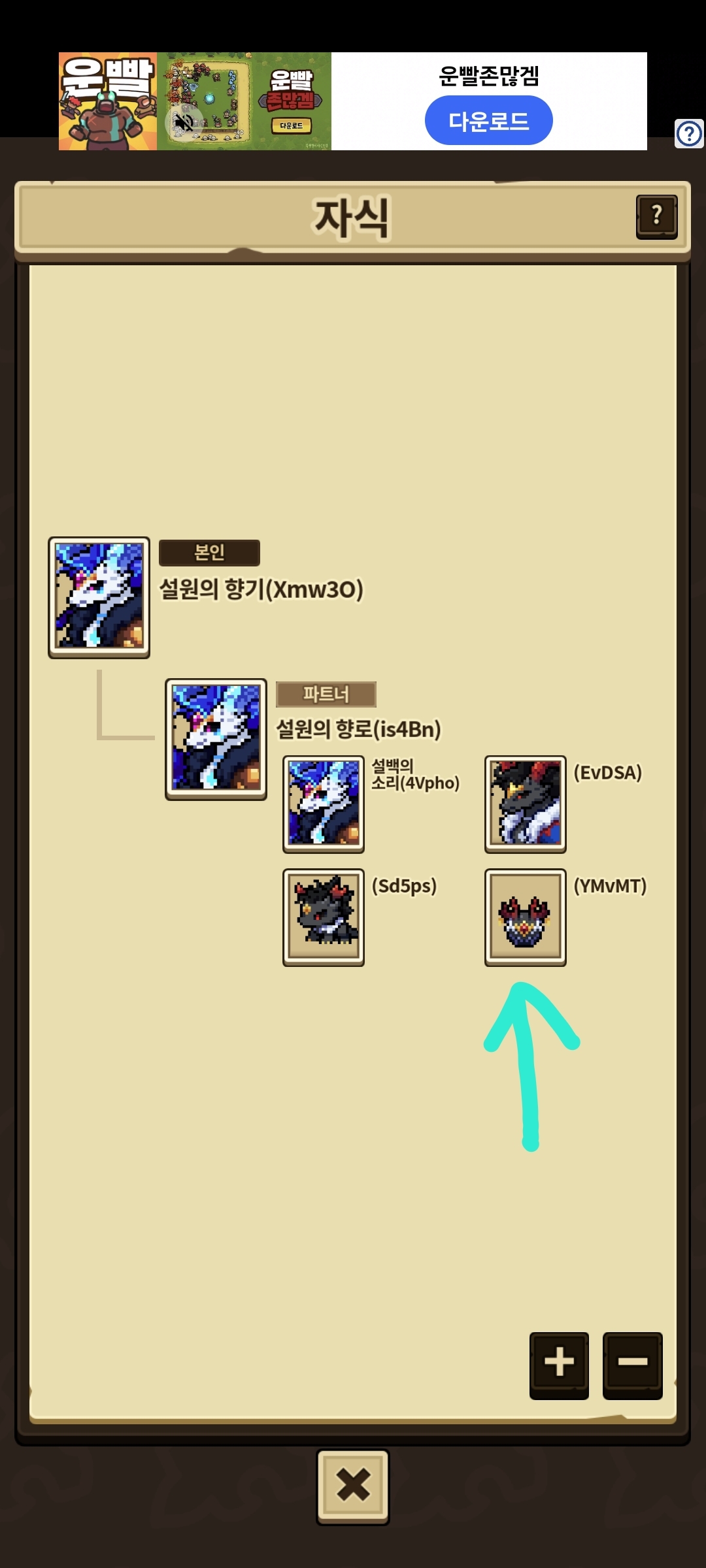Select the 본인 dragon portrait Xmw3O
This screenshot has width=706, height=1568.
coord(99,597)
